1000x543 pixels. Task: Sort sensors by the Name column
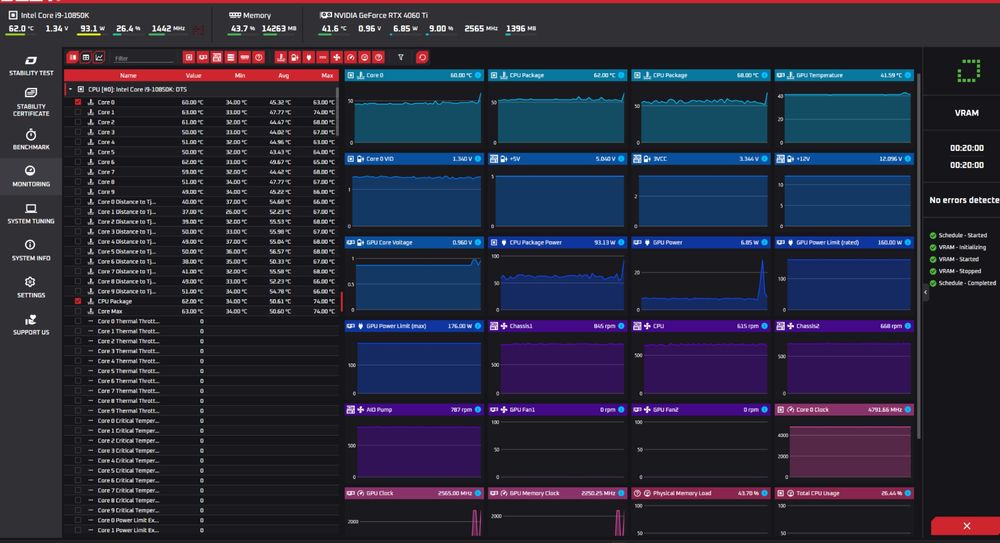click(x=128, y=75)
